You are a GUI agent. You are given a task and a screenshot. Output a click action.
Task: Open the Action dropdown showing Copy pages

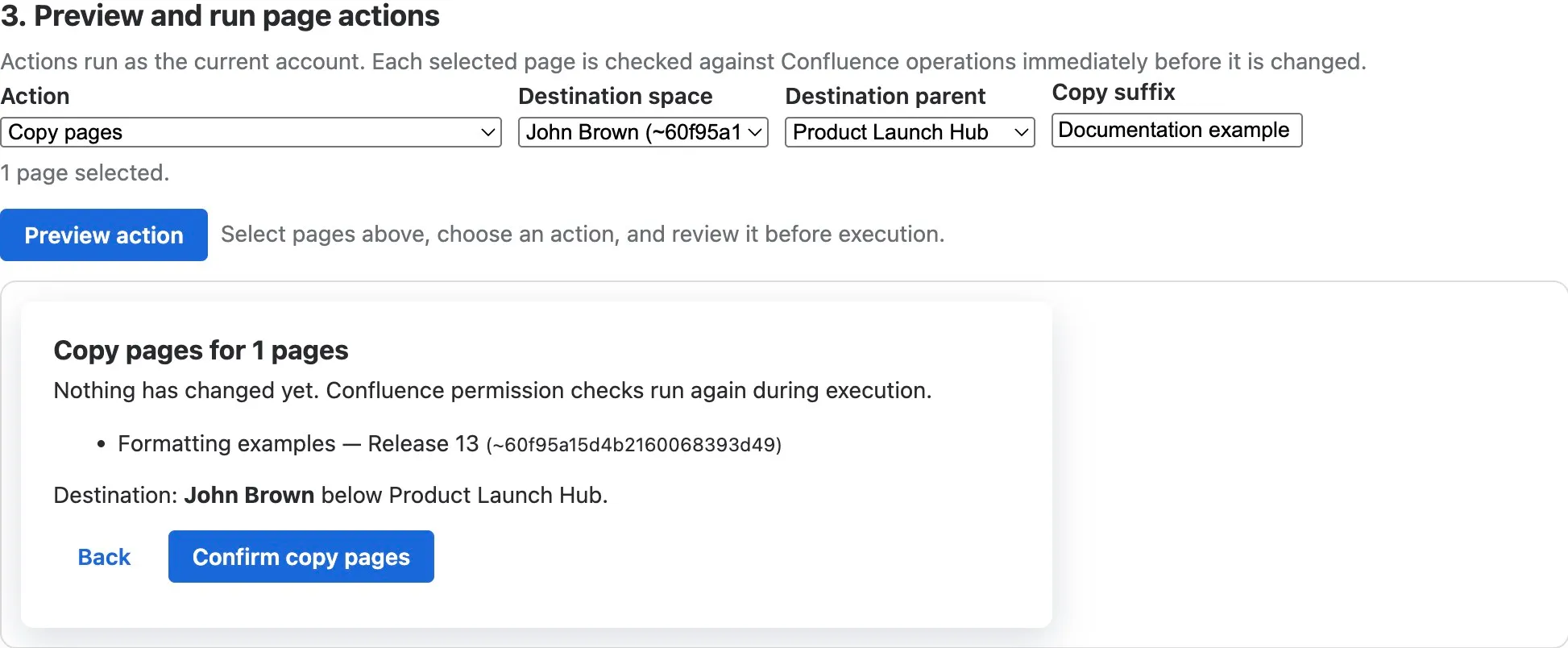(x=251, y=132)
